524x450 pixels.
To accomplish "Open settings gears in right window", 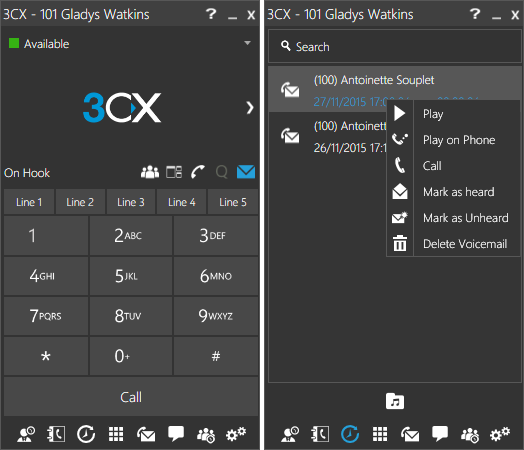I will 500,434.
